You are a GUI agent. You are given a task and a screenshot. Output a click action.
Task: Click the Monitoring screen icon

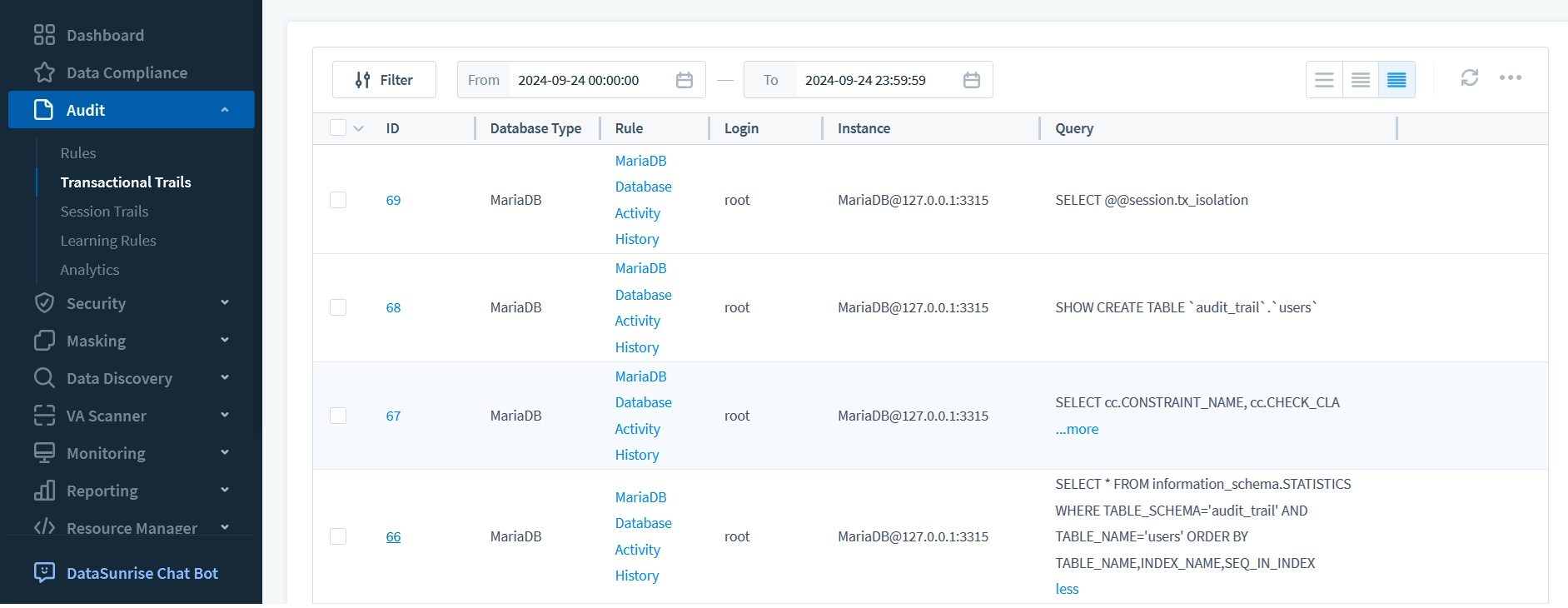point(44,453)
